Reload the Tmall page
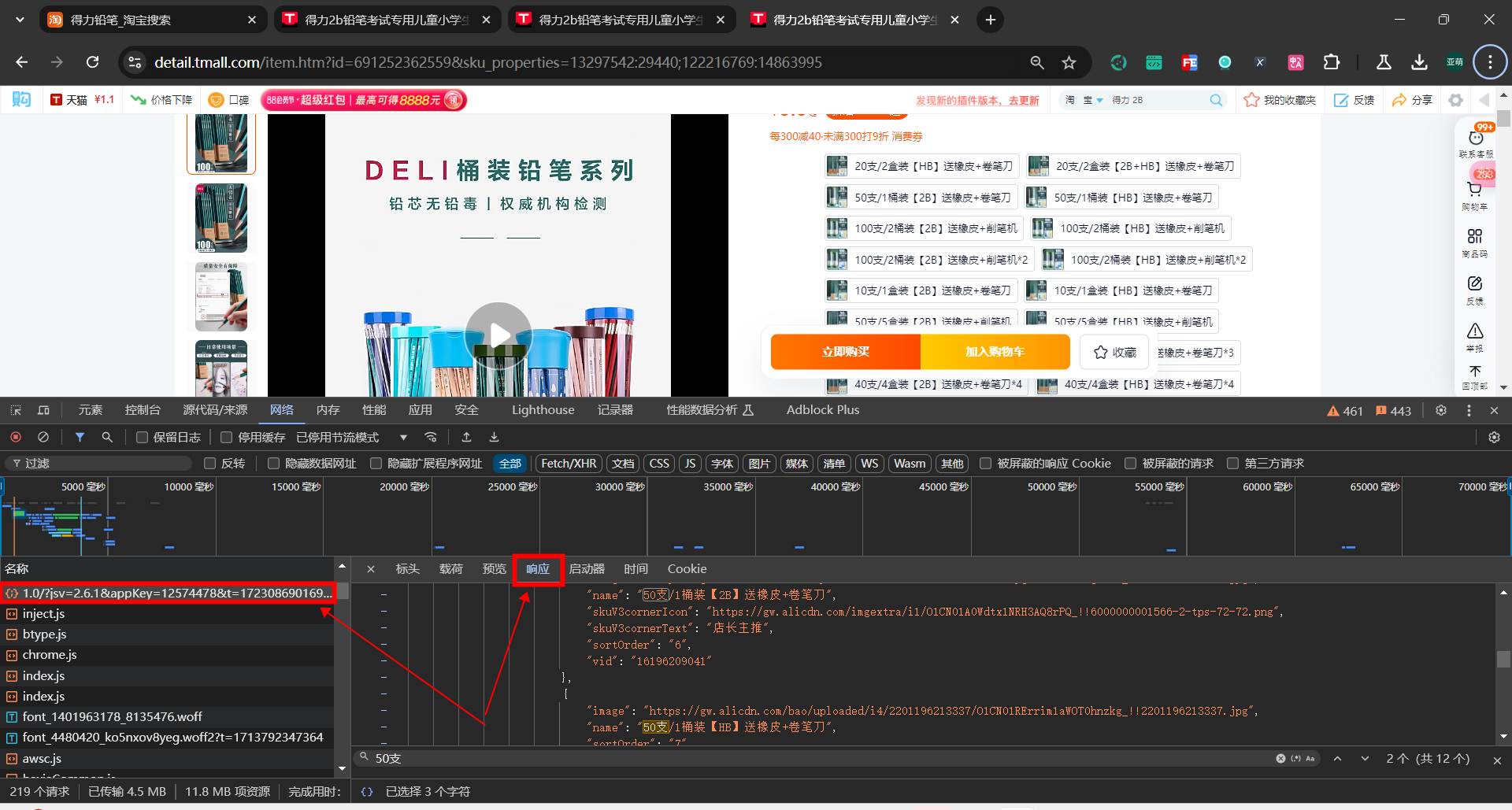This screenshot has height=810, width=1512. [92, 62]
